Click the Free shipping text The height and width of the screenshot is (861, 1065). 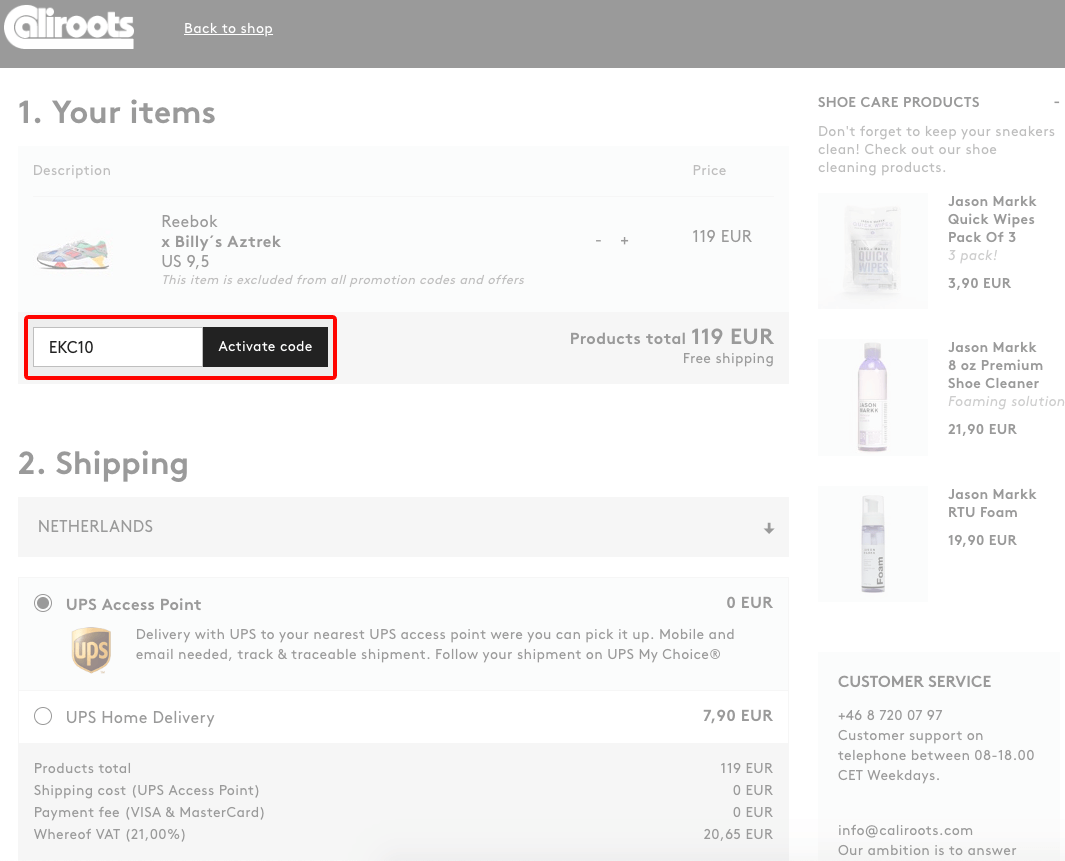(728, 359)
